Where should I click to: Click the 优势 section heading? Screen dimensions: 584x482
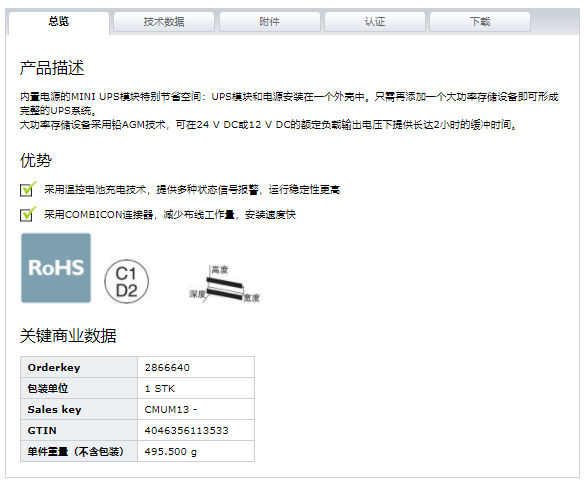point(36,160)
